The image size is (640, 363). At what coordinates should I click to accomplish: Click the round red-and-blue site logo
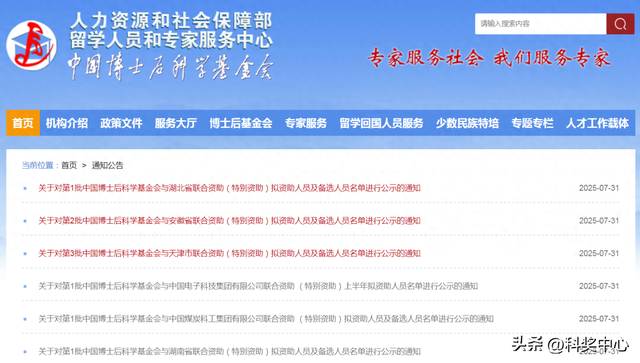31,45
